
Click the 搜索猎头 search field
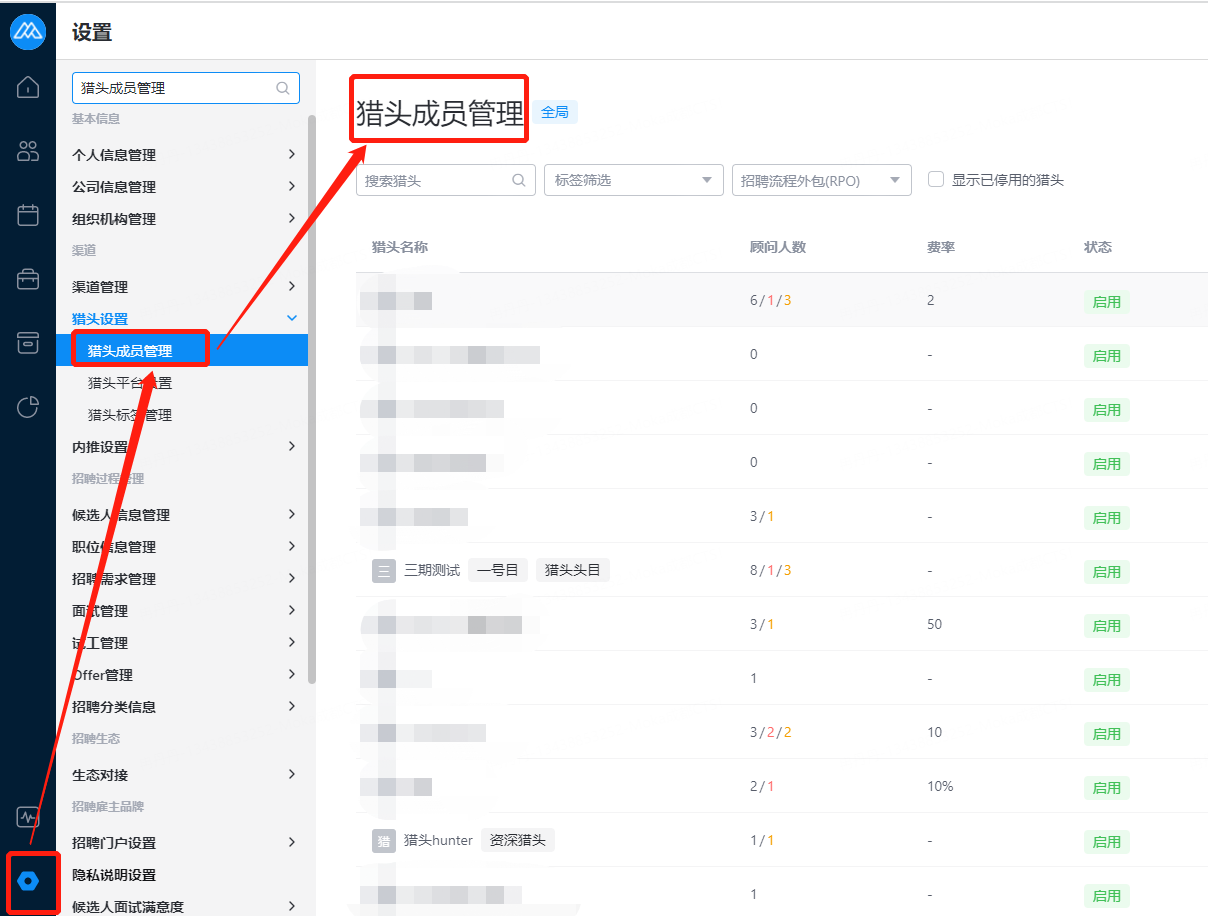click(446, 180)
